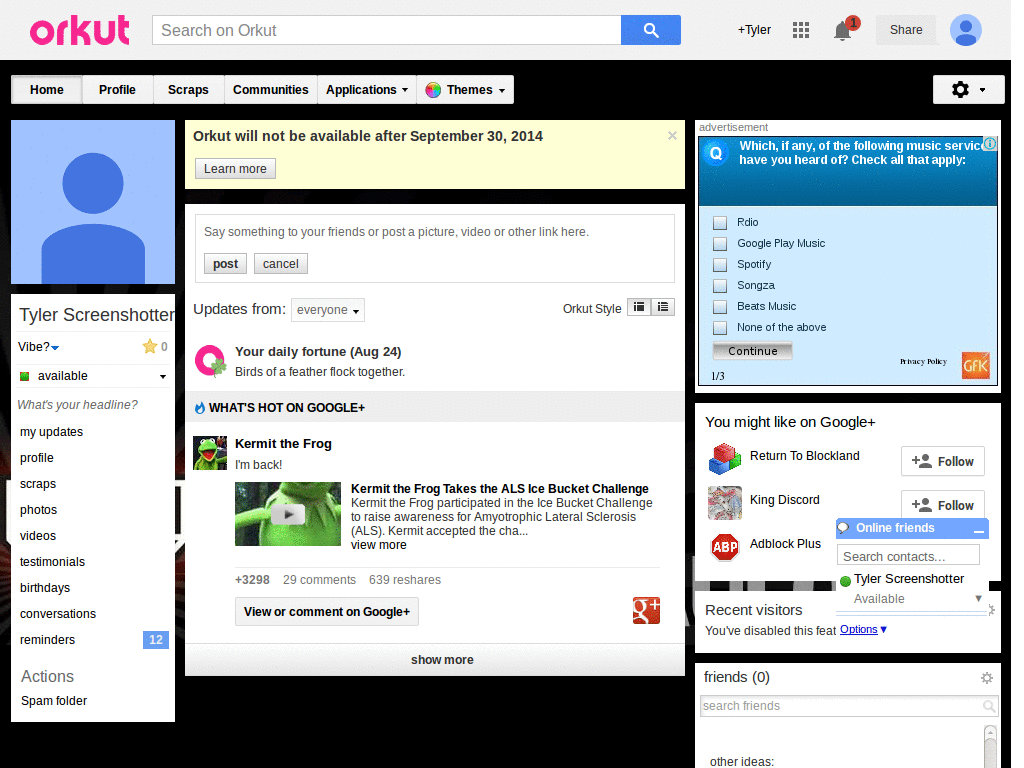Click the cancel button
The height and width of the screenshot is (768, 1024).
click(x=281, y=264)
